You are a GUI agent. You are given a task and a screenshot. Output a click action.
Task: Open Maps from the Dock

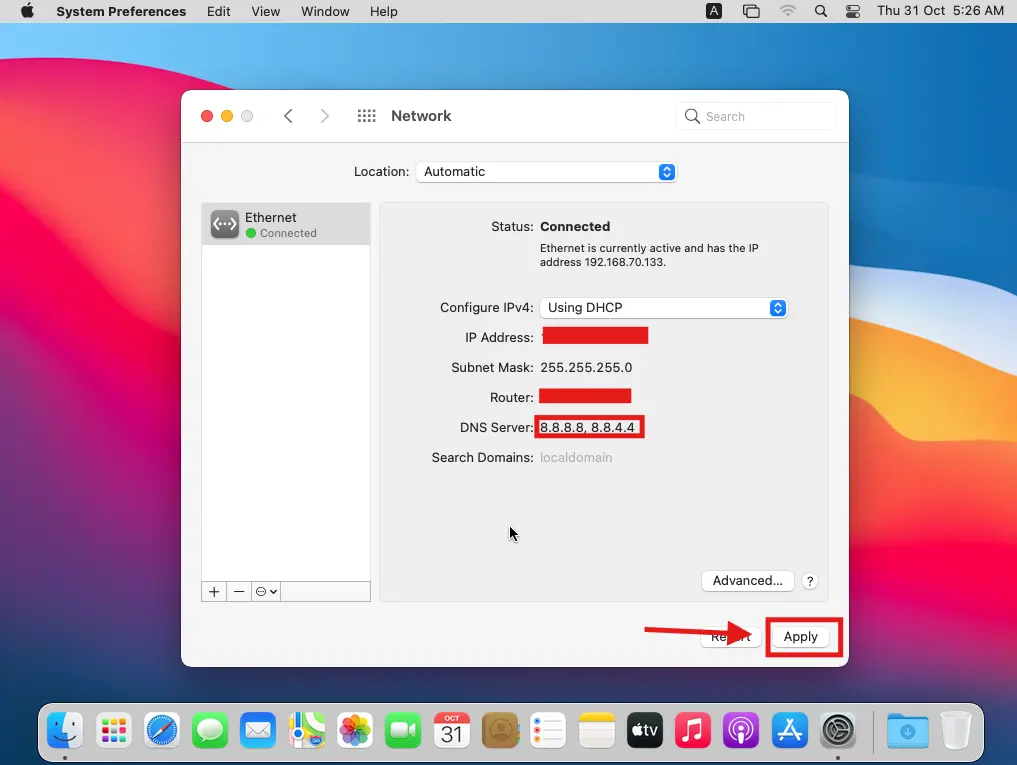tap(307, 731)
